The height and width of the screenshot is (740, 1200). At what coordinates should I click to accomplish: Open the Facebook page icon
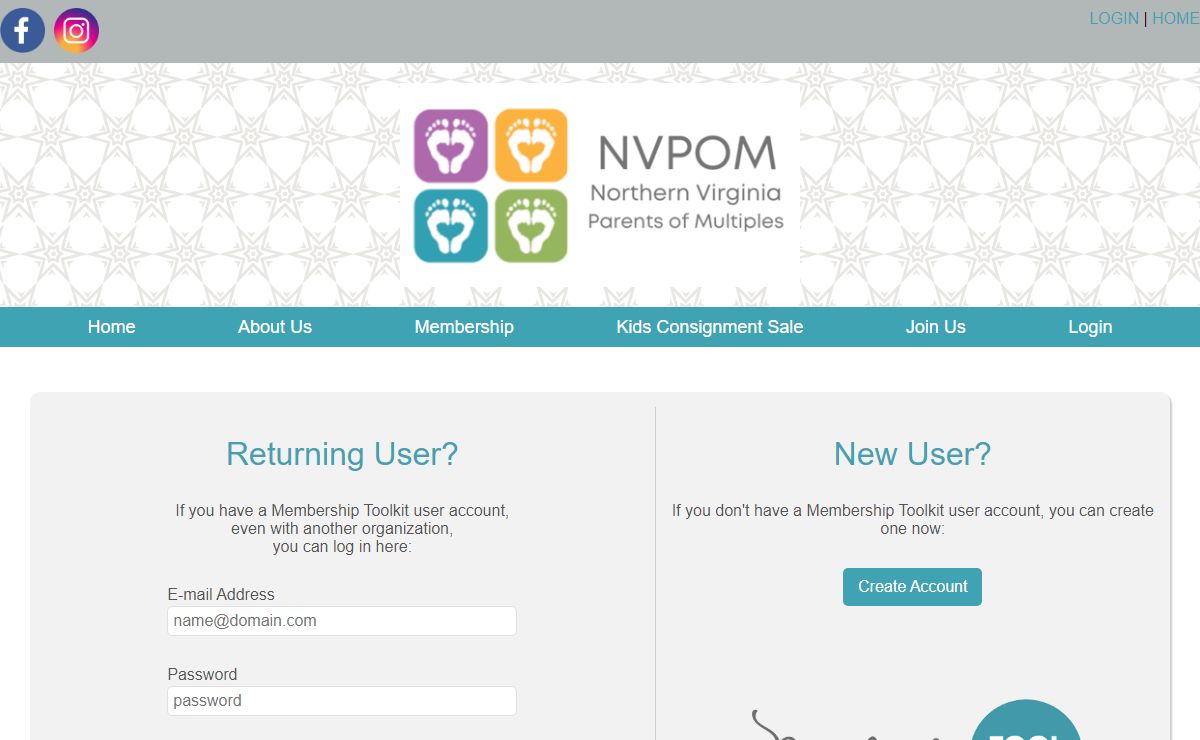pyautogui.click(x=23, y=30)
